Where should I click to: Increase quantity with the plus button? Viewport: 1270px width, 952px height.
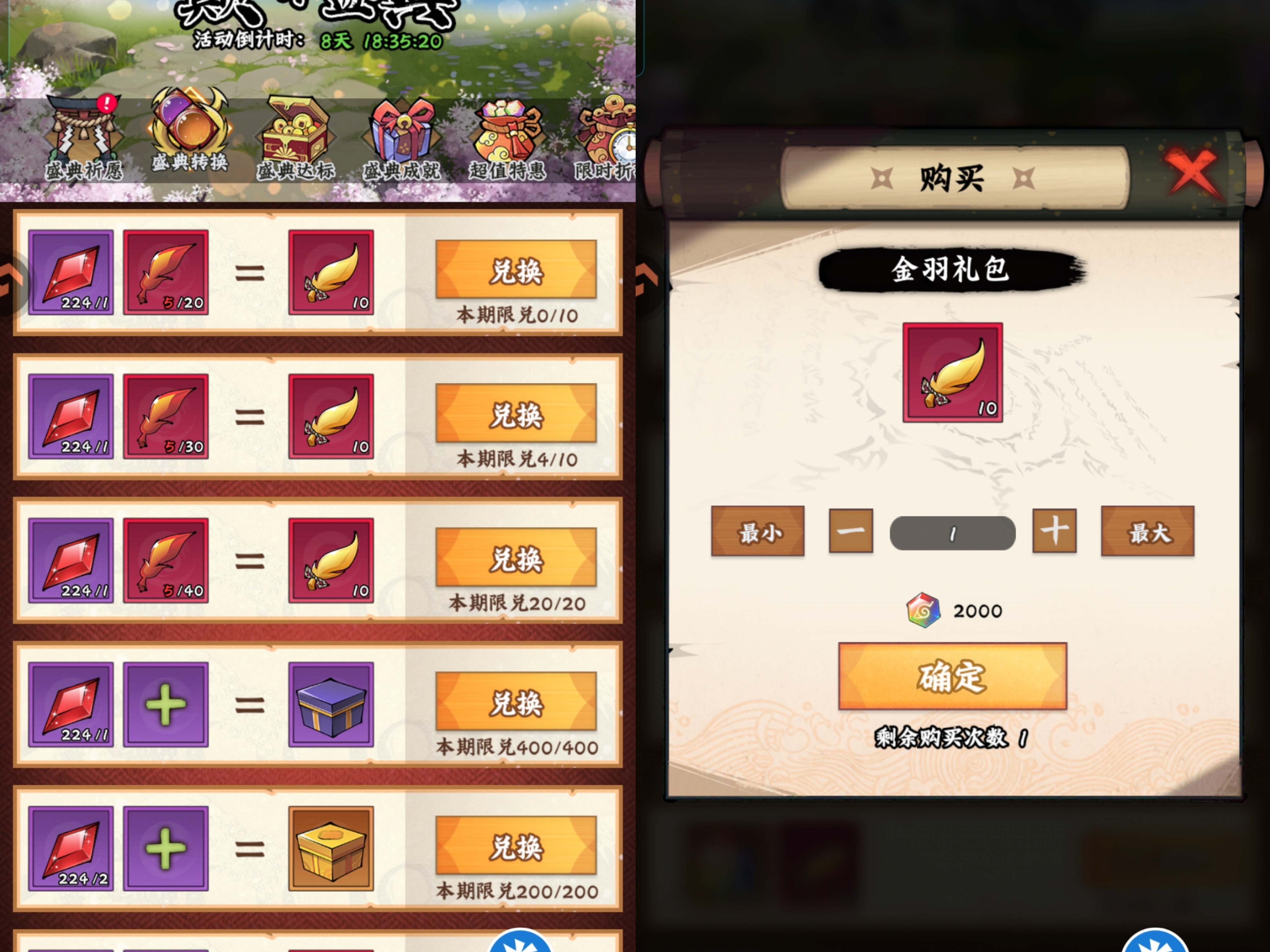coord(1054,531)
